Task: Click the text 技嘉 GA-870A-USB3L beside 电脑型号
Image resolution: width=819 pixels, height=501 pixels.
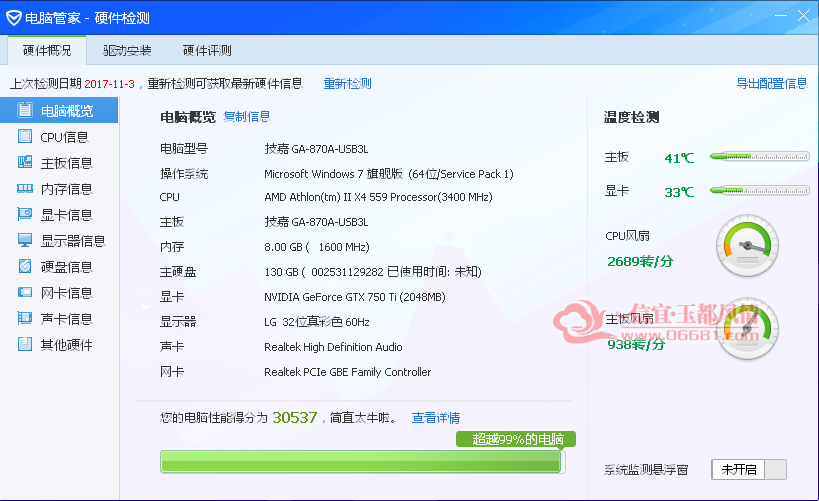Action: click(x=316, y=149)
